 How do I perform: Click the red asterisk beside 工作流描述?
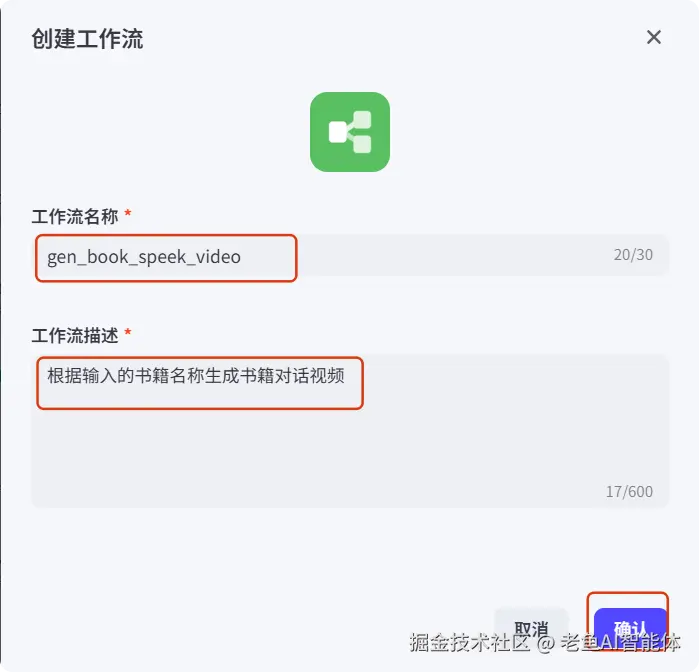tap(127, 332)
